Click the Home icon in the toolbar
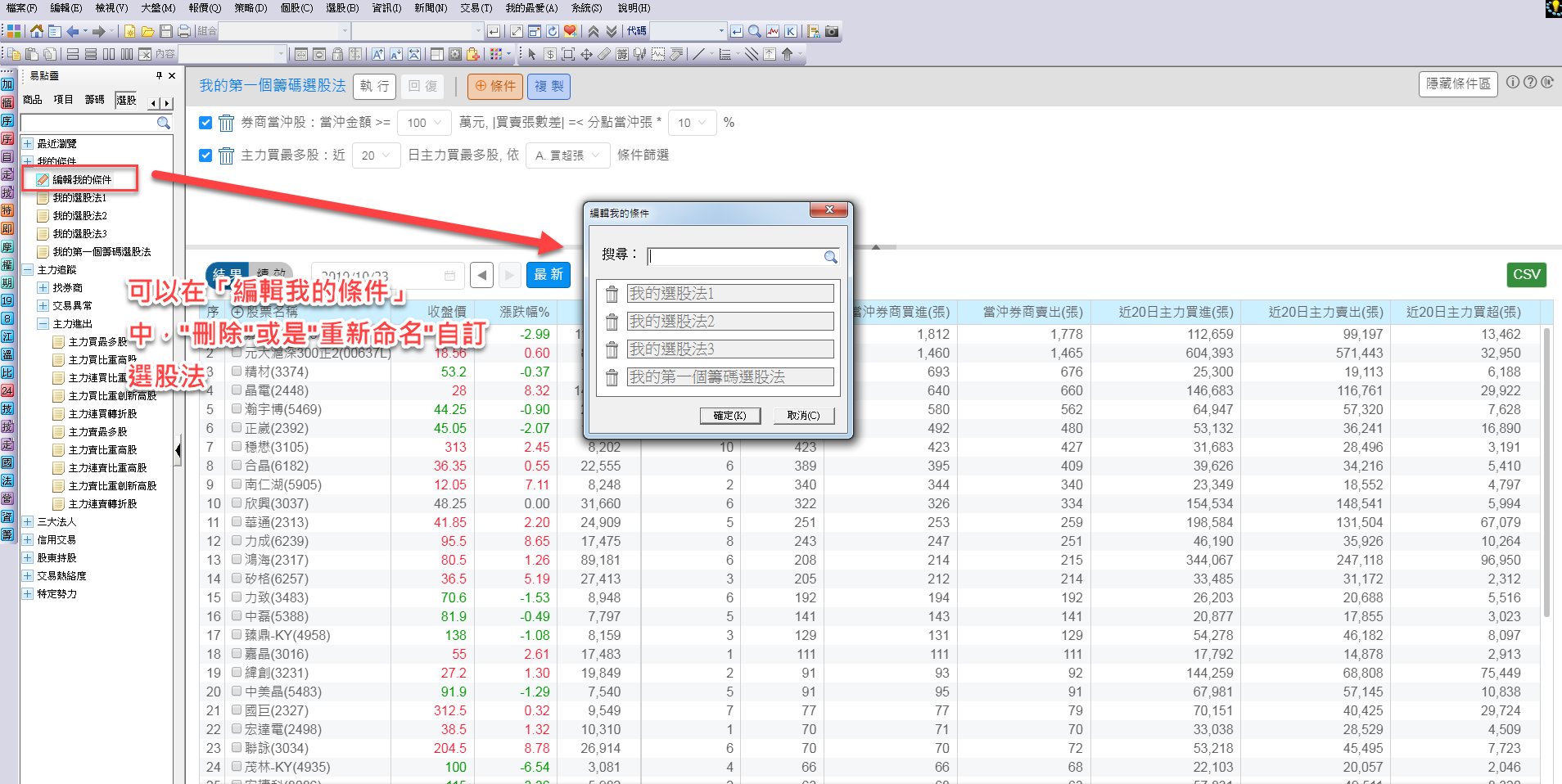Screen dimensions: 1562x784 (37, 31)
